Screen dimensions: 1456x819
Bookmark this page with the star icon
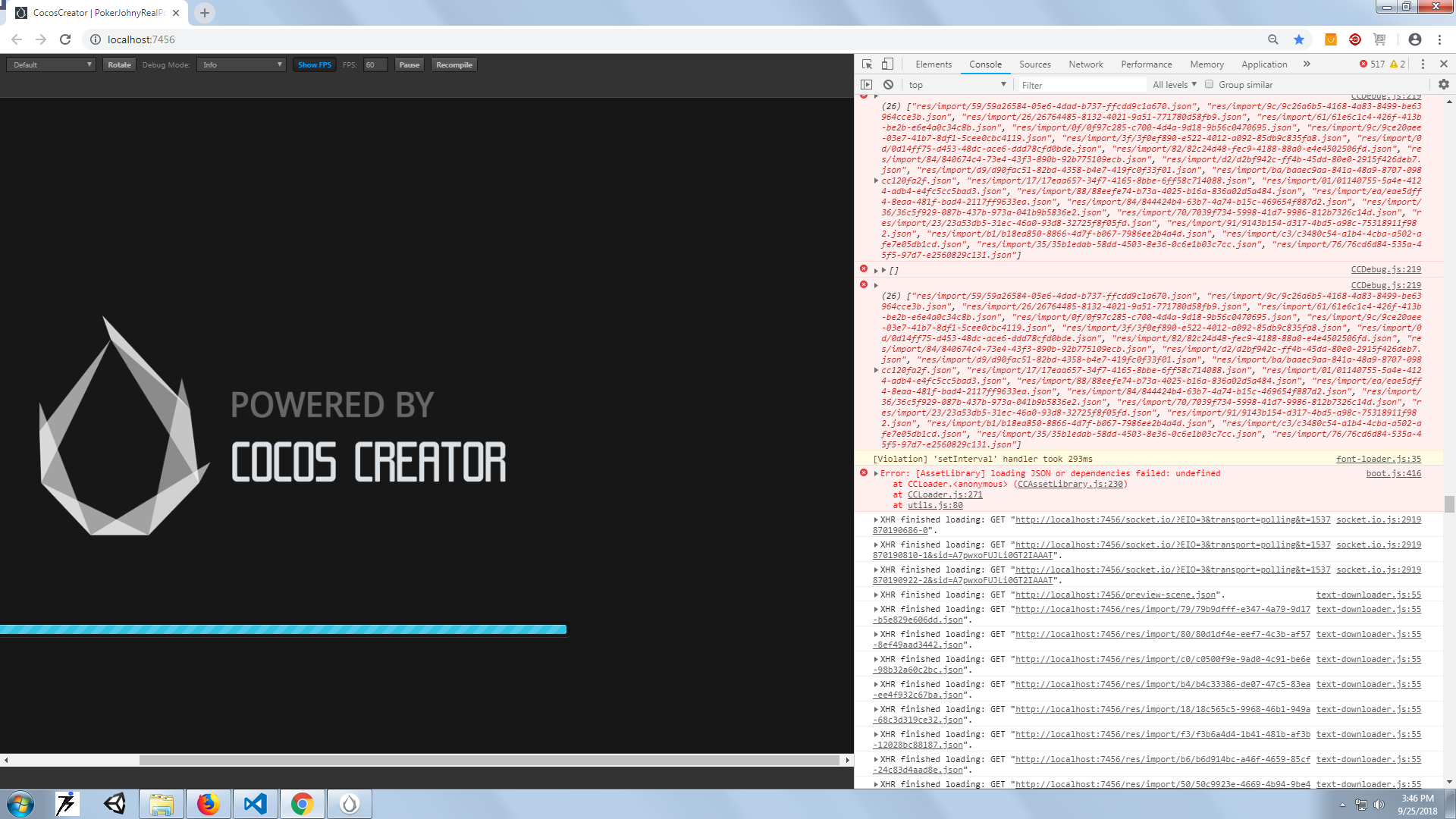click(x=1299, y=39)
